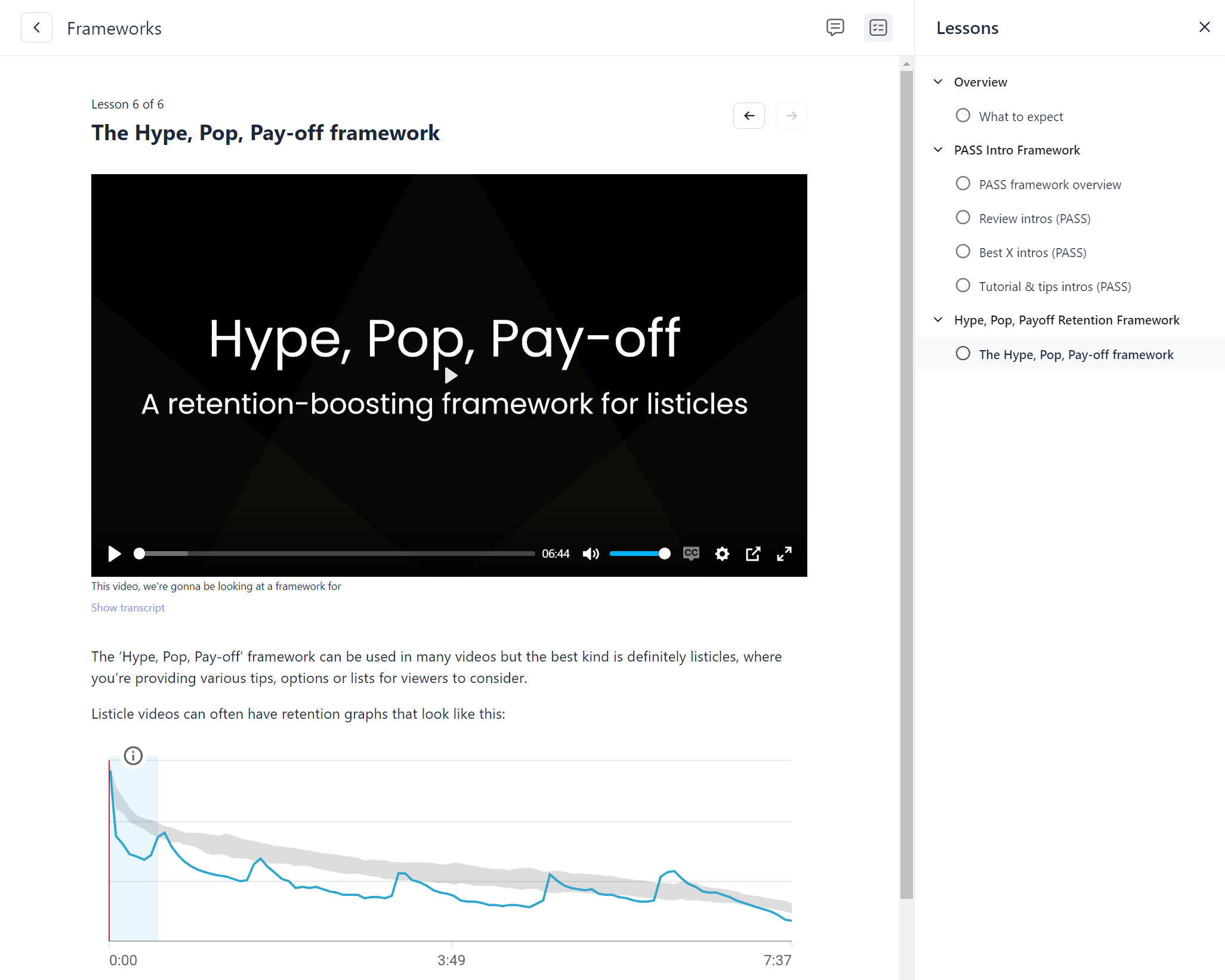
Task: Close the Lessons sidebar
Action: point(1205,27)
